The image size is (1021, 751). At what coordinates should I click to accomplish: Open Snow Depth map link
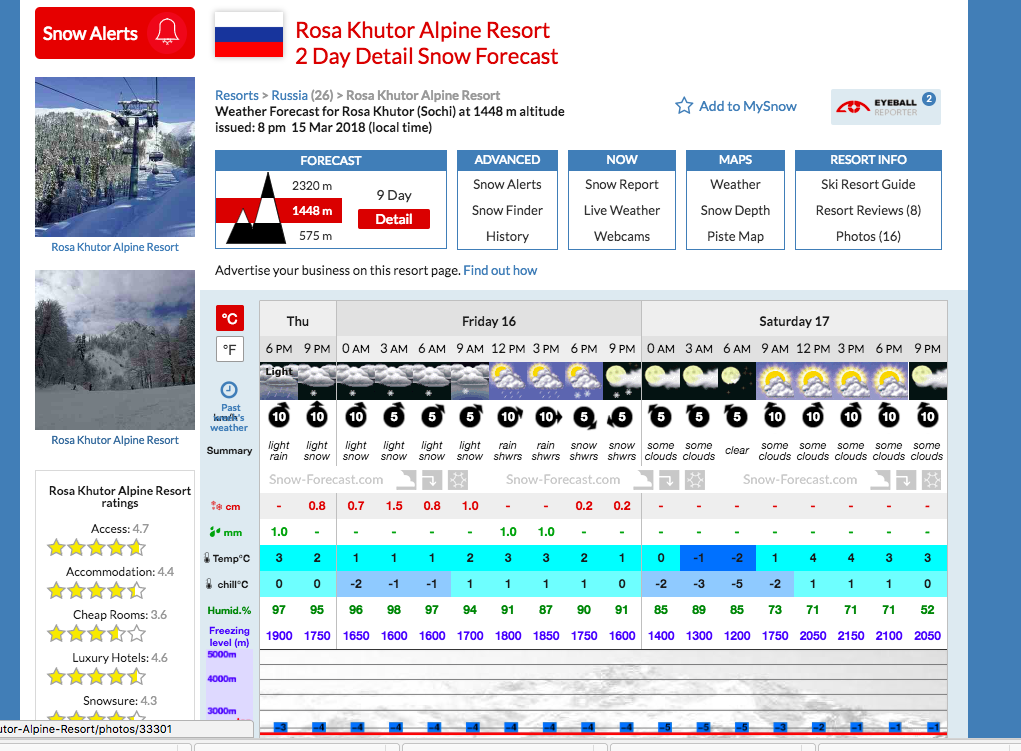(x=735, y=210)
